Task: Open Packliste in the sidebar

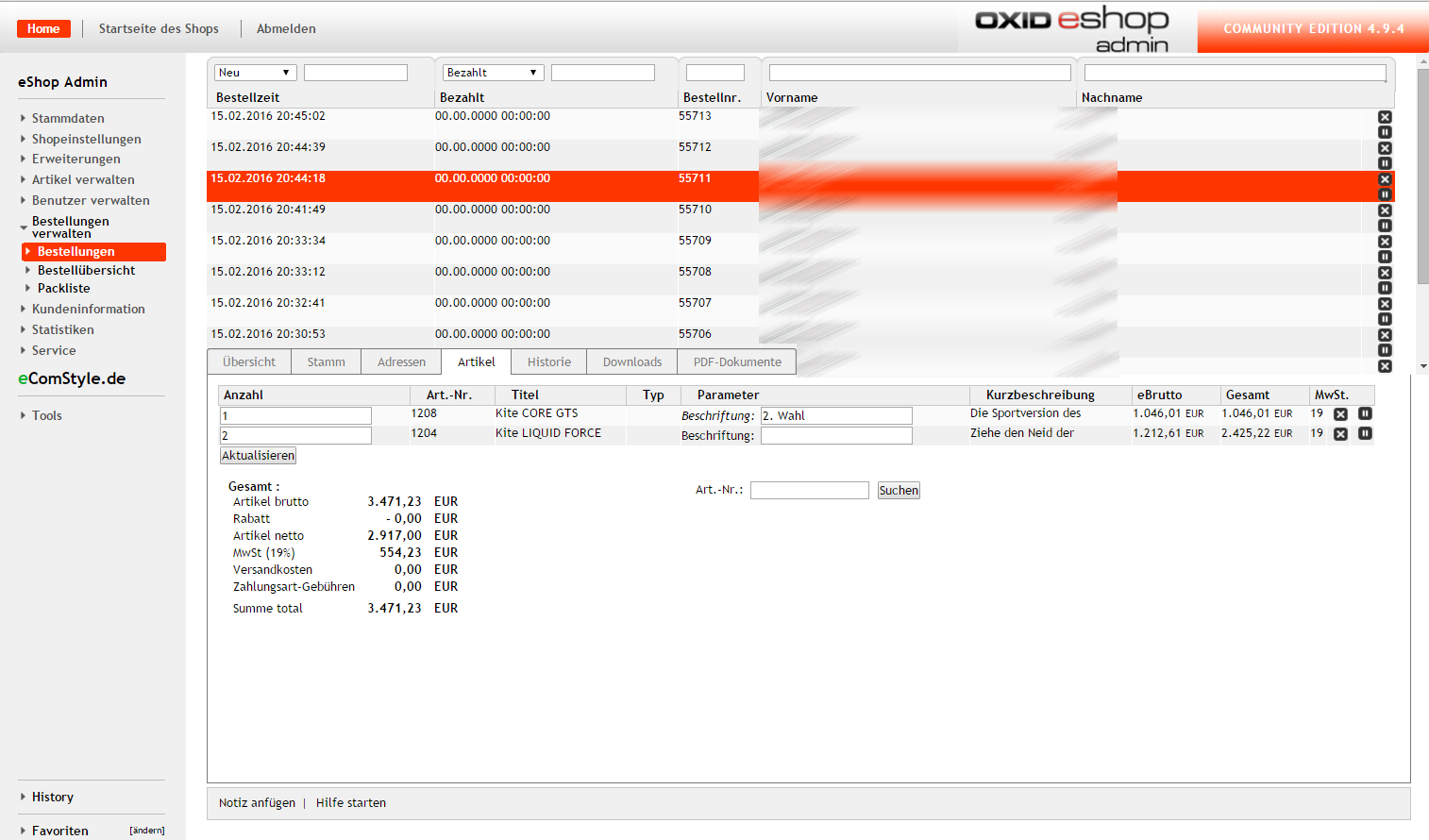Action: [63, 288]
